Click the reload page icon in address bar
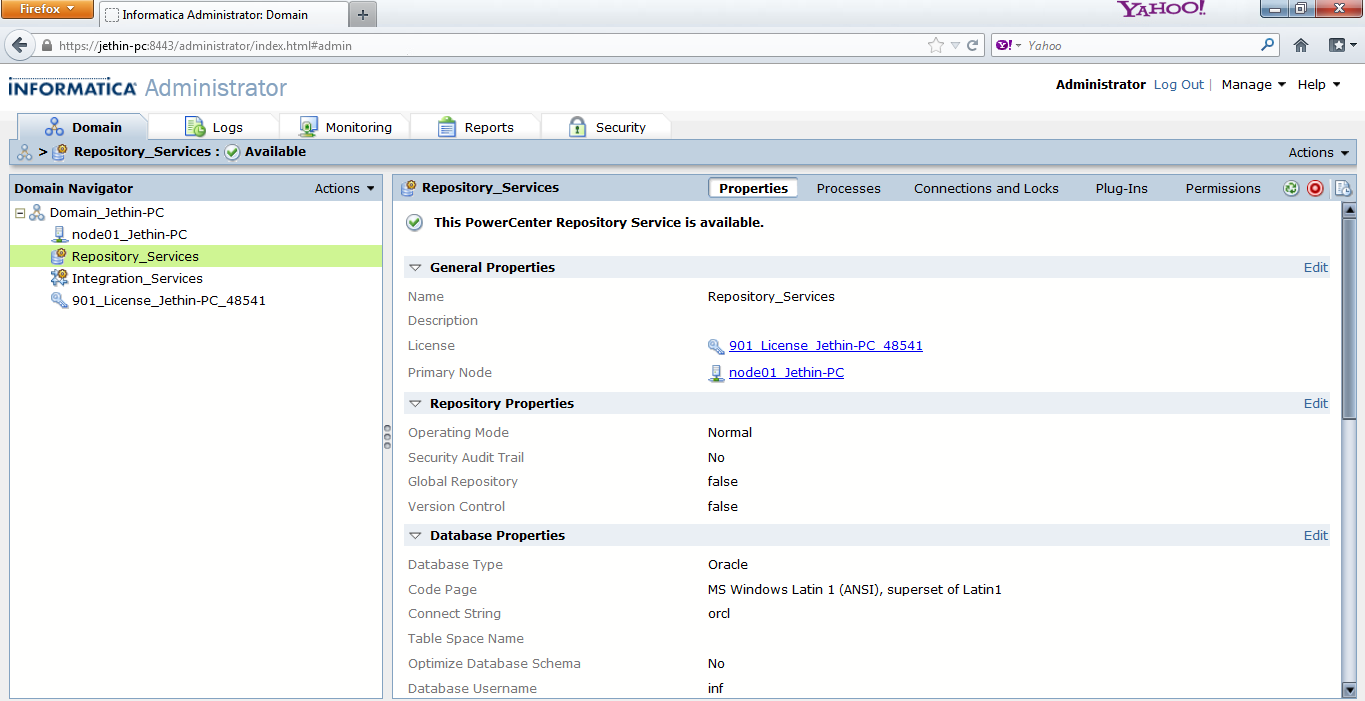1365x701 pixels. (972, 45)
